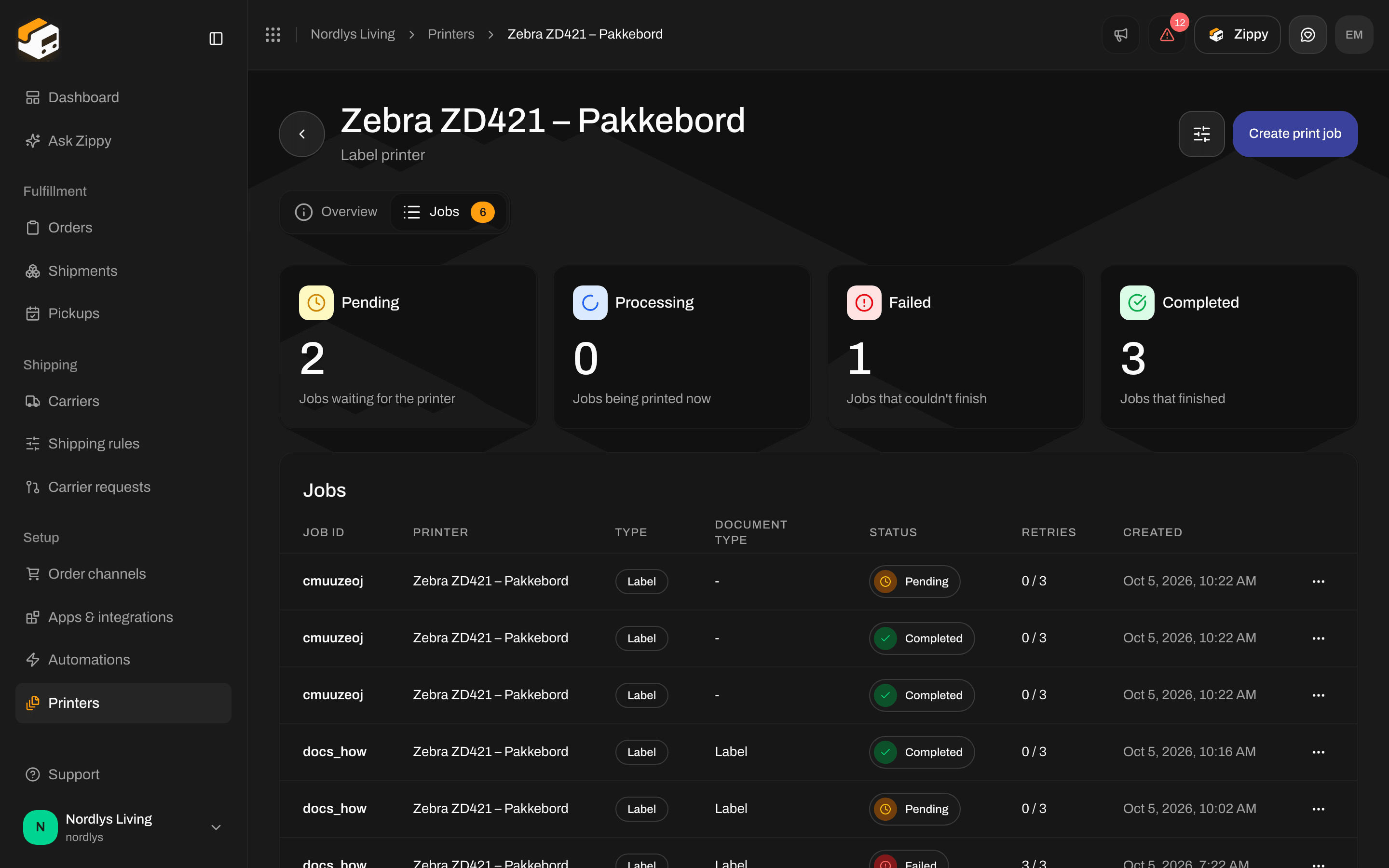
Task: Select the Jobs tab
Action: (449, 212)
